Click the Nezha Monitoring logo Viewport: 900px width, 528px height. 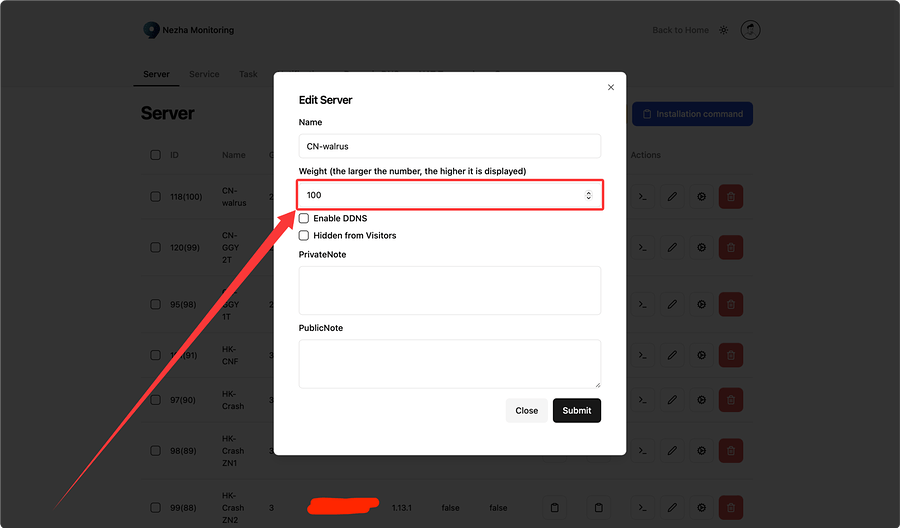(x=152, y=30)
